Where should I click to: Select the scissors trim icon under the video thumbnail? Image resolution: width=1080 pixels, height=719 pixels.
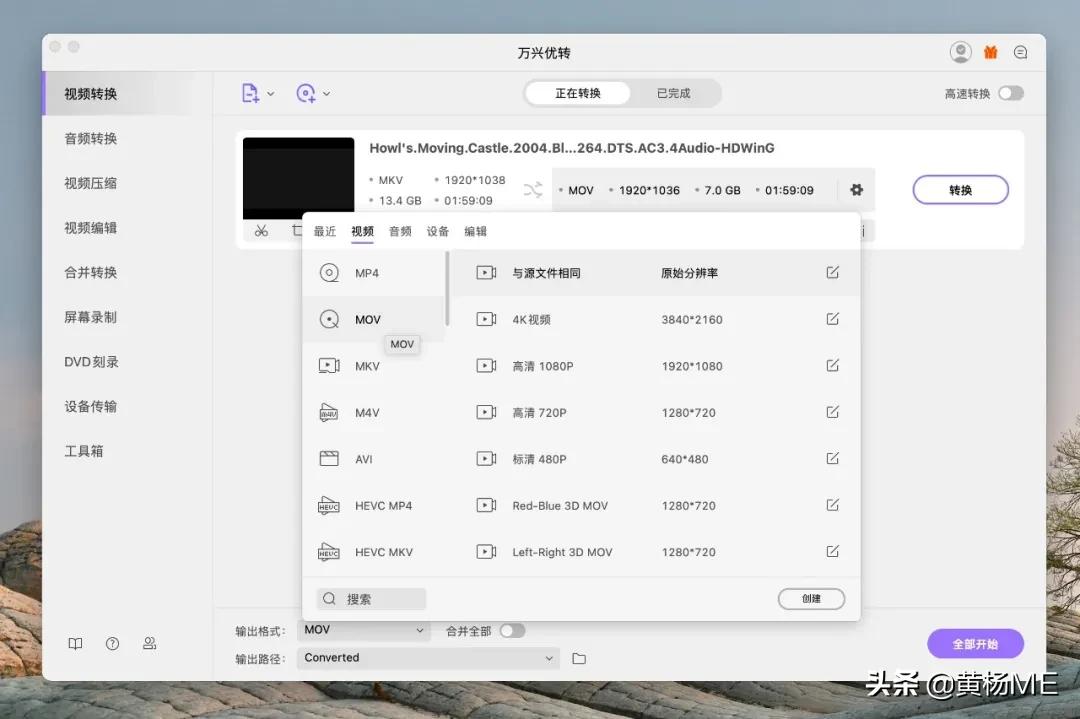pyautogui.click(x=261, y=229)
